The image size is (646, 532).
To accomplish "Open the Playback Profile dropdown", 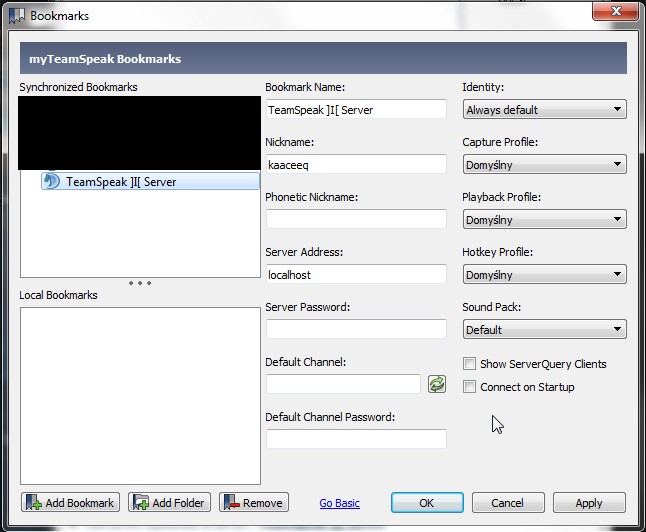I will click(545, 220).
